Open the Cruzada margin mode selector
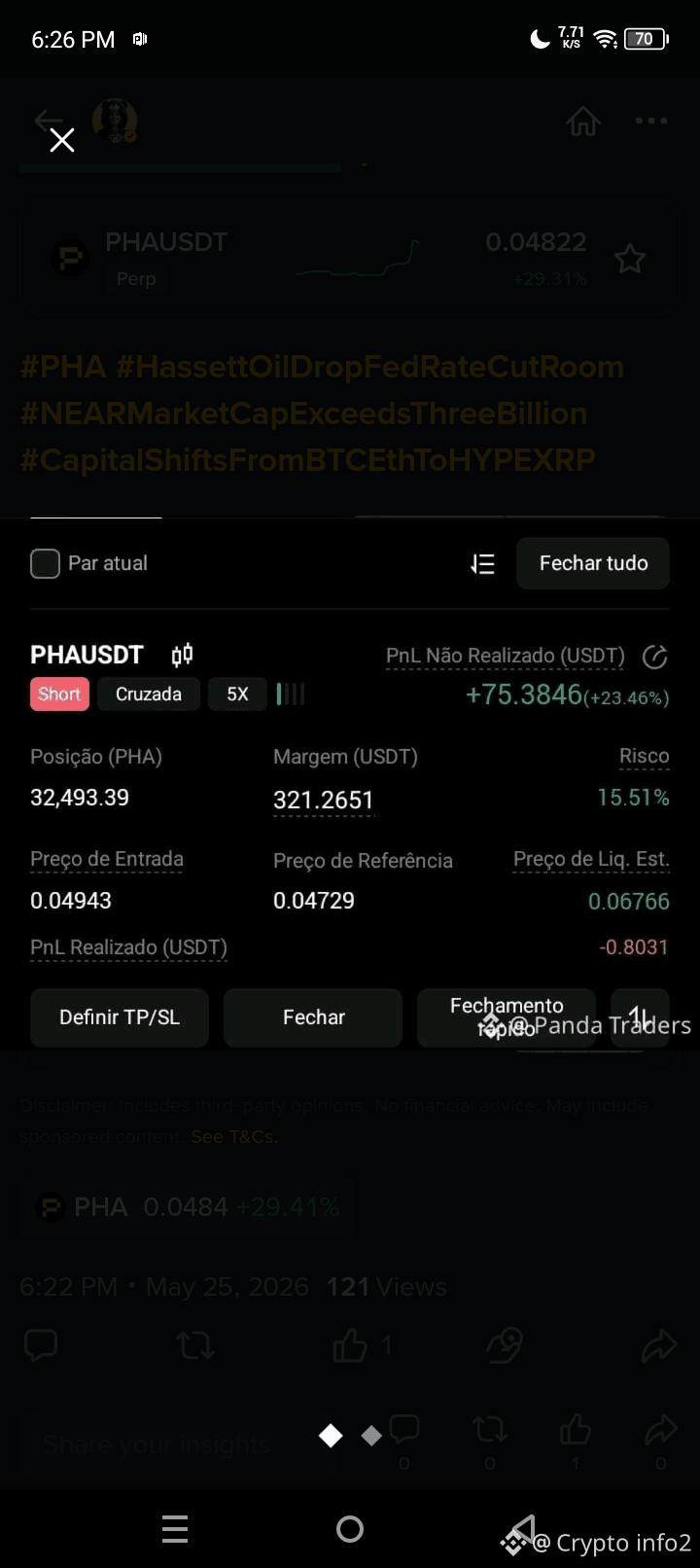 [149, 695]
